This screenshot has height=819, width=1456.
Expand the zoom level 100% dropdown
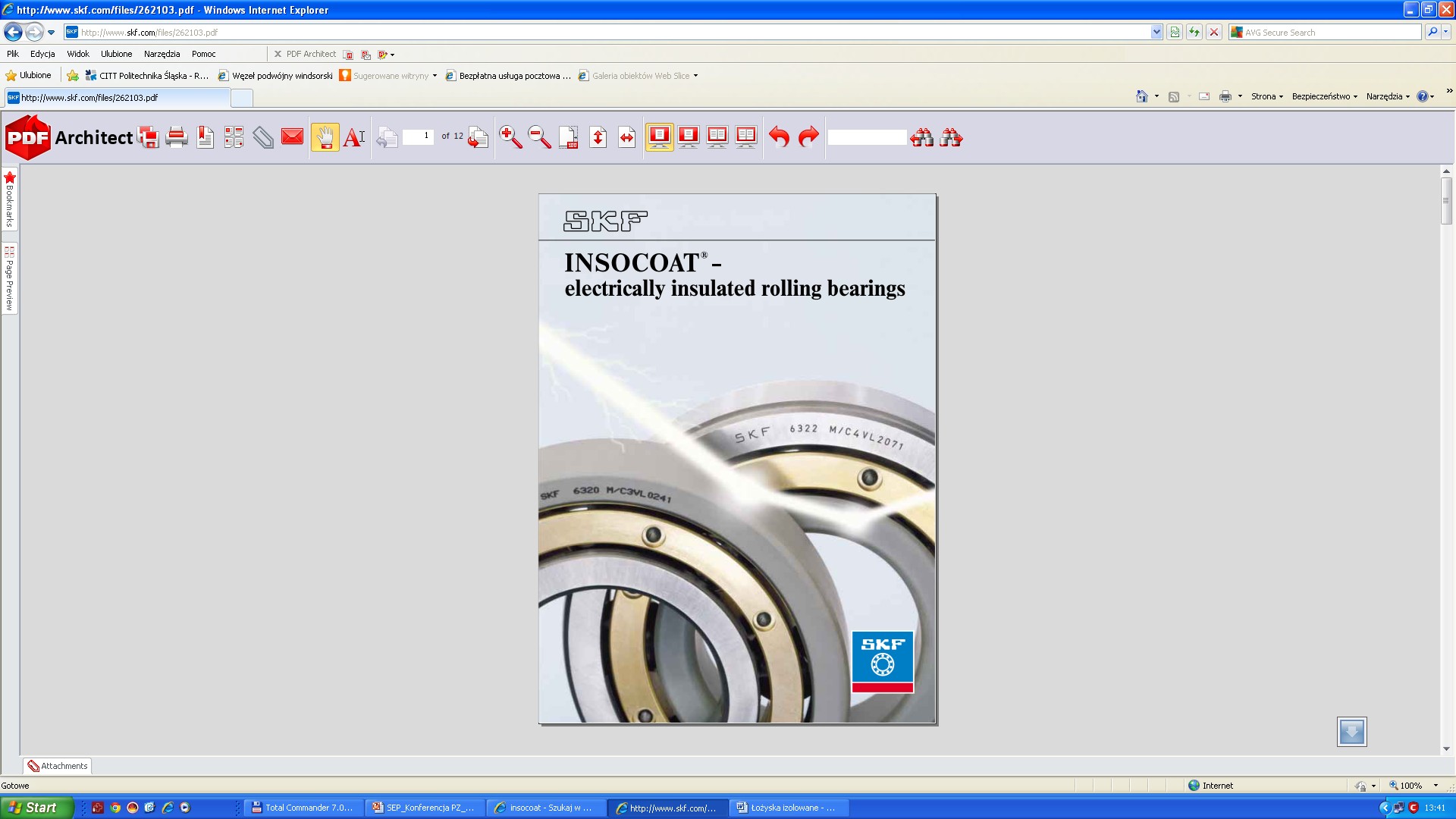[x=1436, y=786]
